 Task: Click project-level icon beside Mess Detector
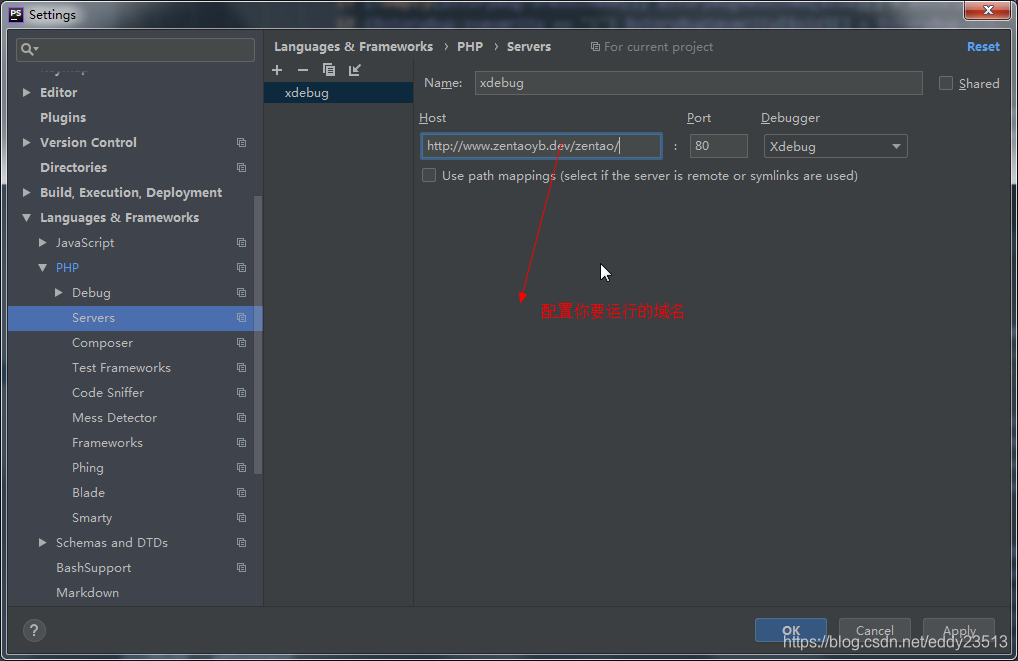(x=242, y=418)
